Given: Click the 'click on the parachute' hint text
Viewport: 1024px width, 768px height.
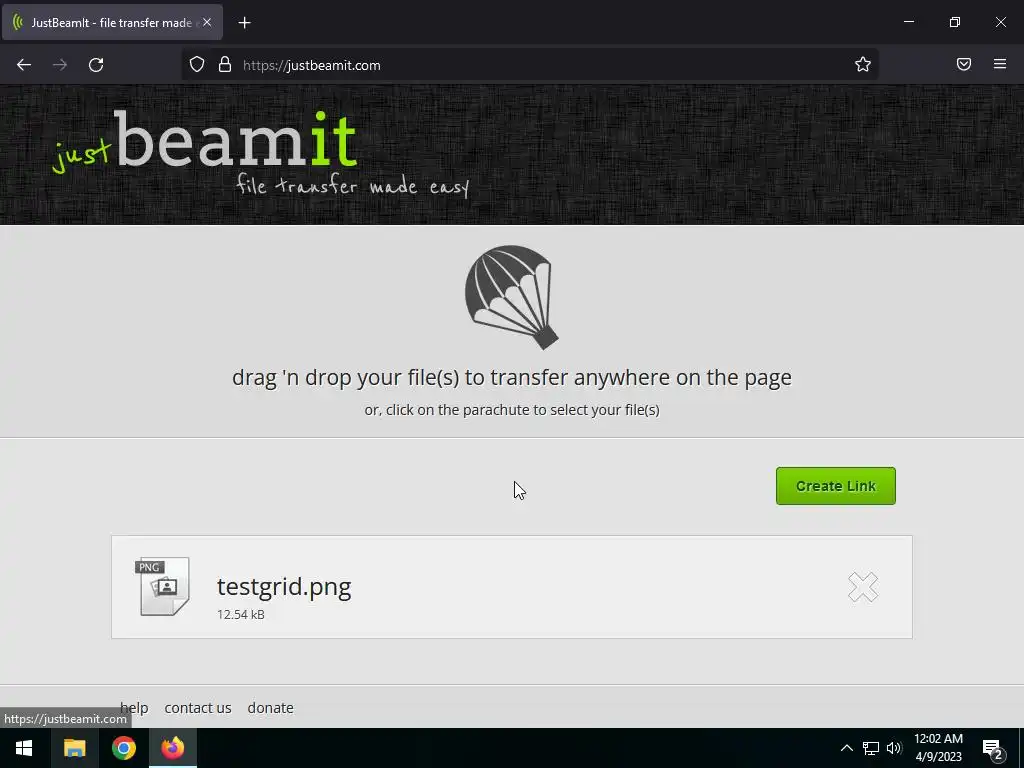Looking at the screenshot, I should click(x=511, y=410).
